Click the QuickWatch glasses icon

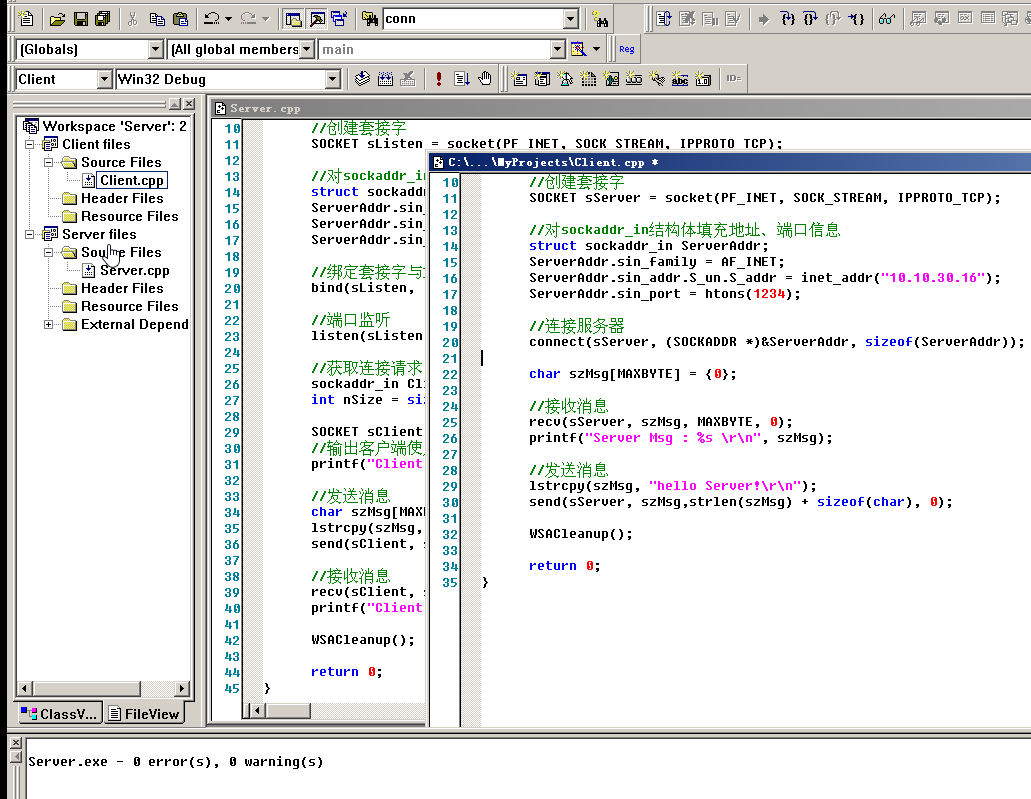tap(886, 19)
